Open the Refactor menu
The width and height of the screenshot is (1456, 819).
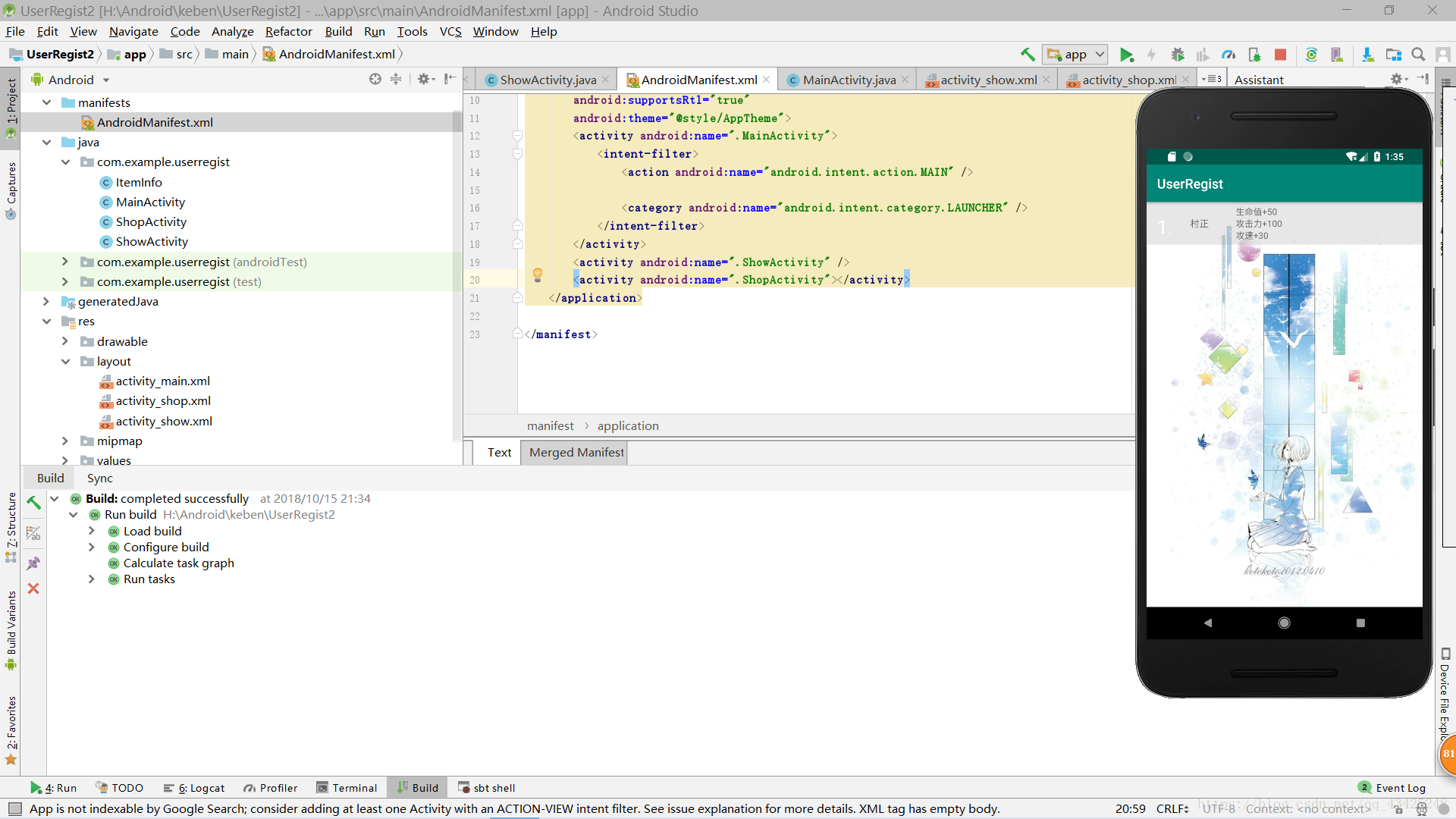(x=288, y=31)
